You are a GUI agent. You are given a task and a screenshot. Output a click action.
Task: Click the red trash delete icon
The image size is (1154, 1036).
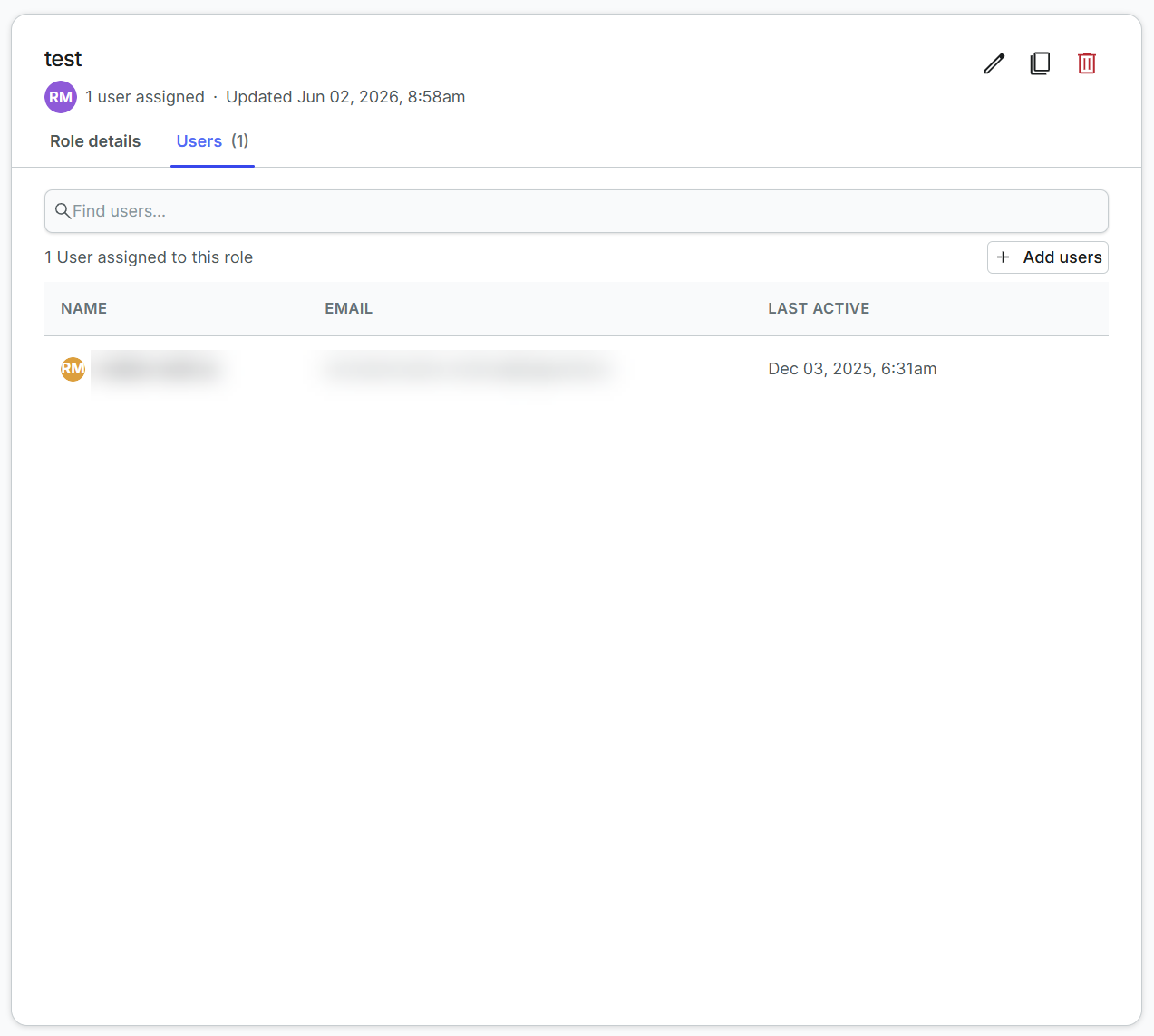tap(1087, 63)
